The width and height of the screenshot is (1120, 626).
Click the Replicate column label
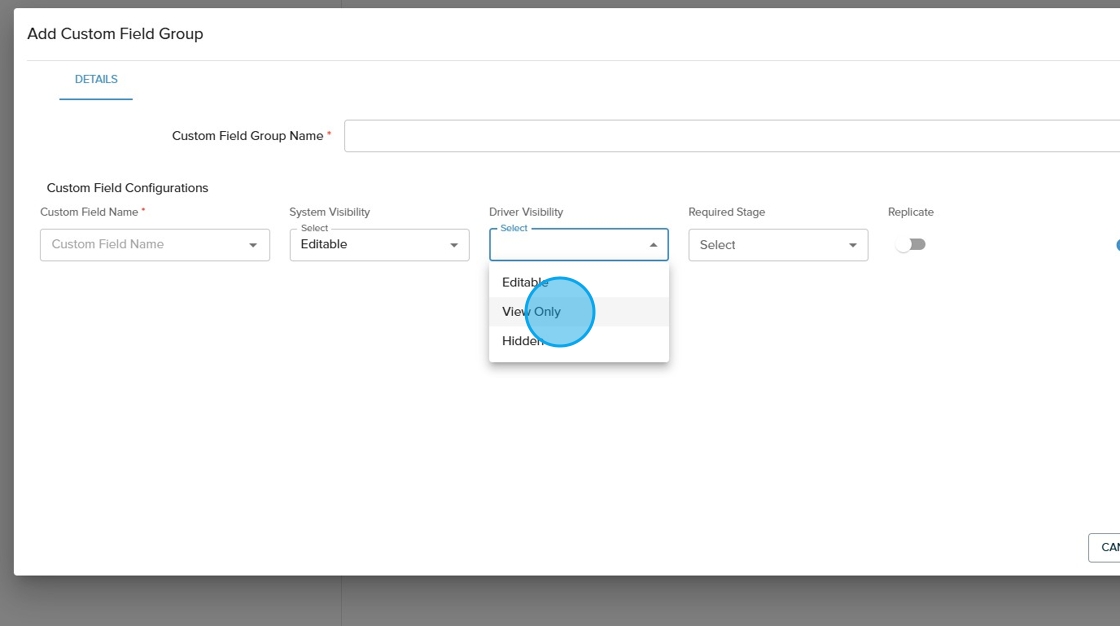tap(910, 212)
